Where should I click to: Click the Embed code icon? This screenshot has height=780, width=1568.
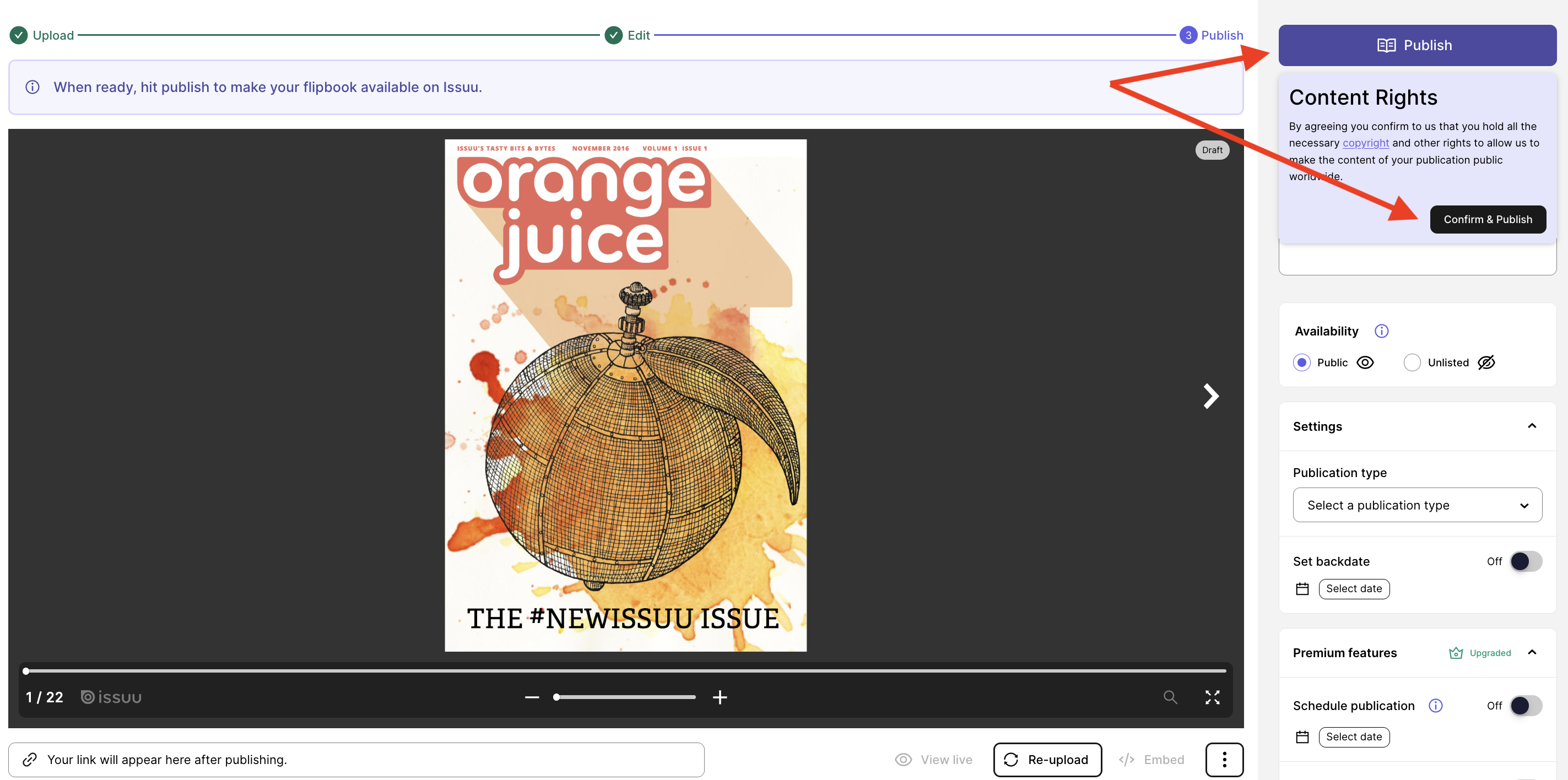tap(1126, 759)
